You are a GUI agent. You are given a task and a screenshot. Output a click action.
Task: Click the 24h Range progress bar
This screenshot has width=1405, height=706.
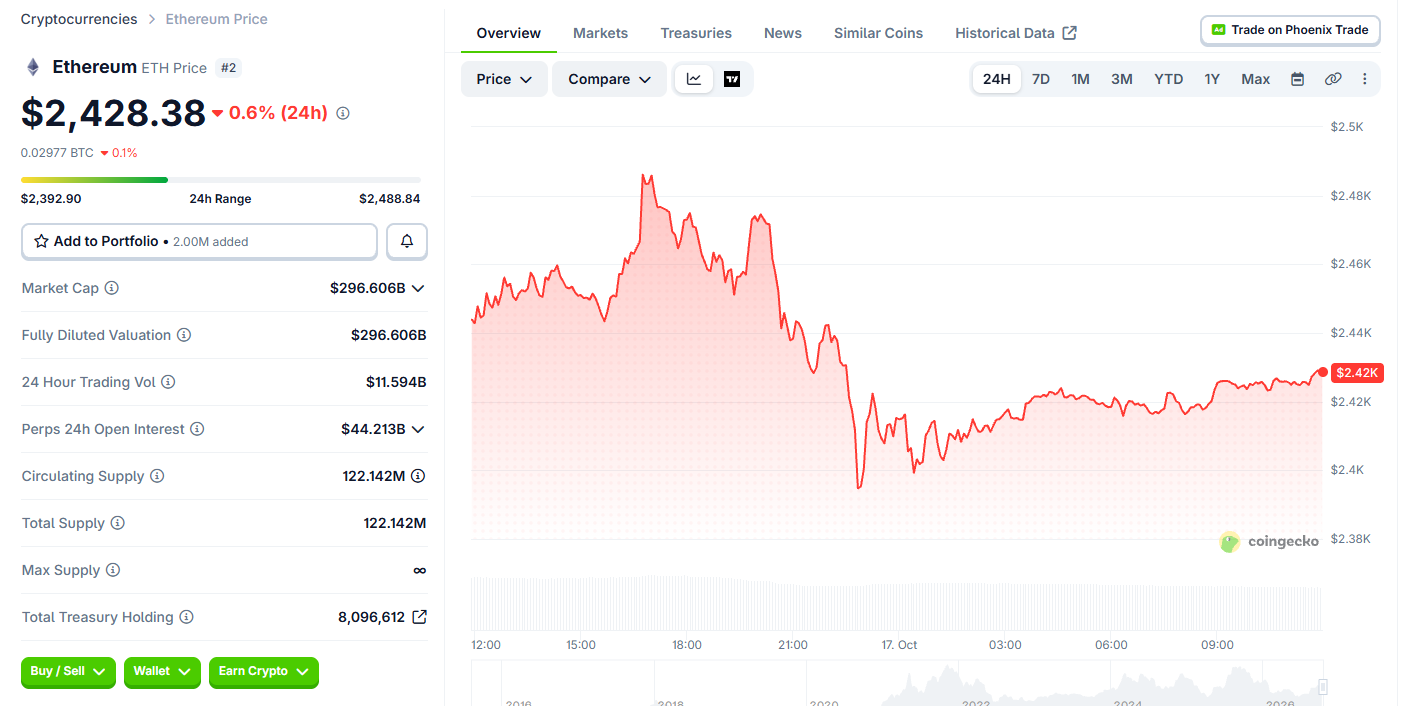(221, 180)
